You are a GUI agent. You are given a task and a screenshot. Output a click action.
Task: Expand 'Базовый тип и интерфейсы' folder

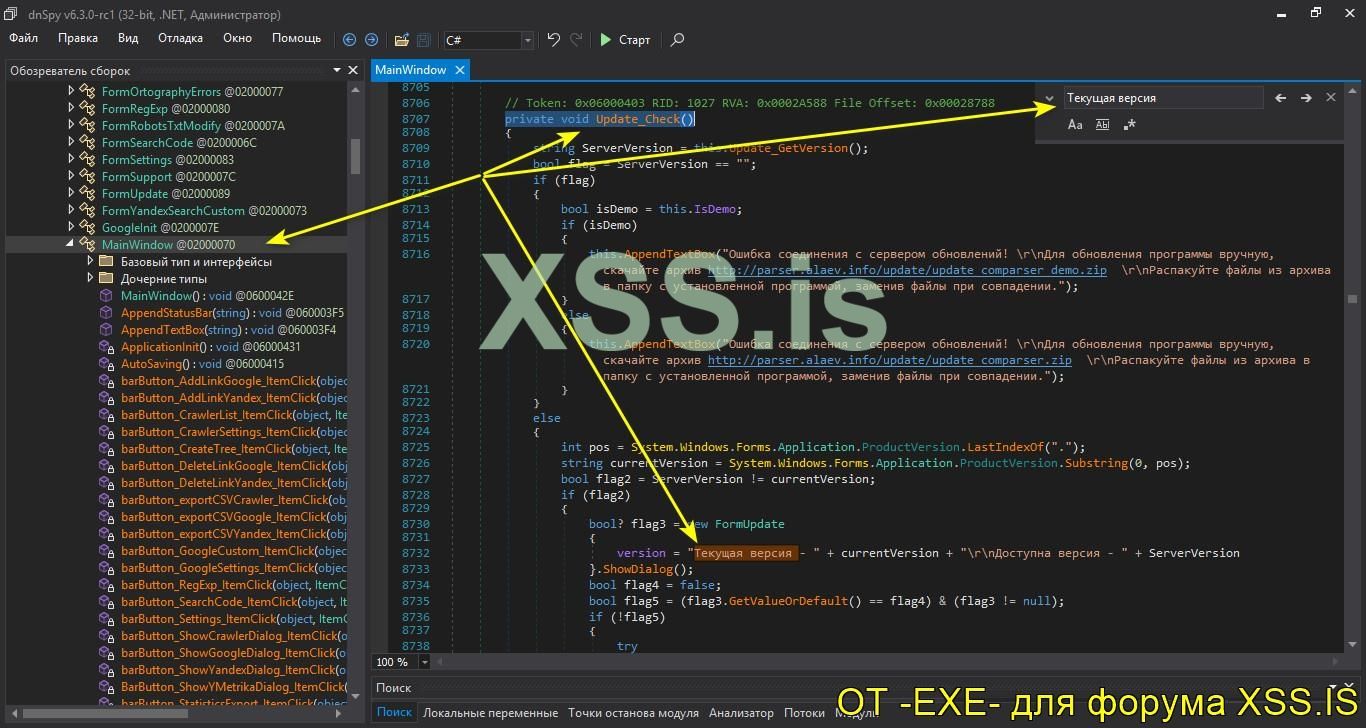pos(90,261)
